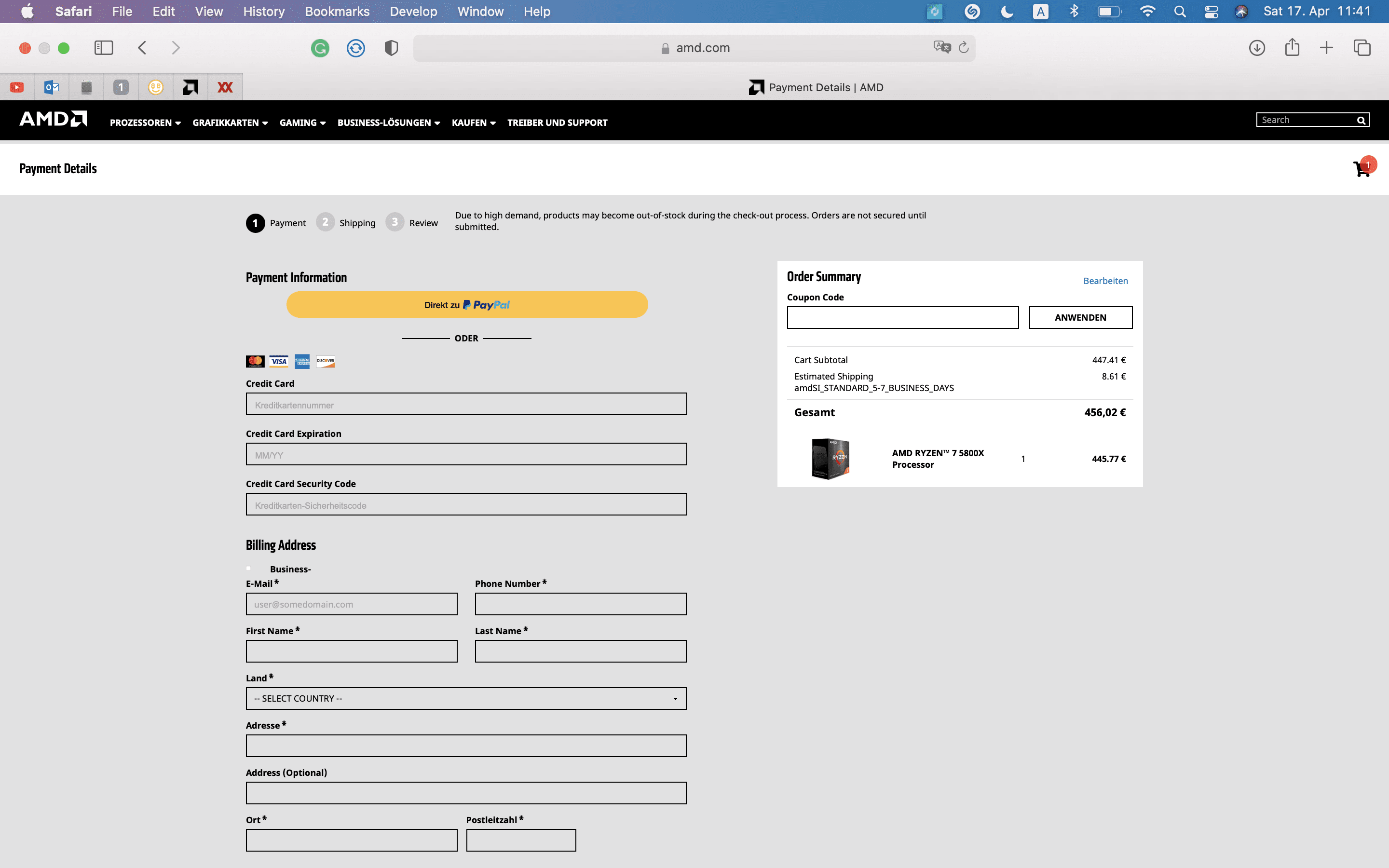Expand the Gaming dropdown menu
The width and height of the screenshot is (1389, 868).
point(302,122)
